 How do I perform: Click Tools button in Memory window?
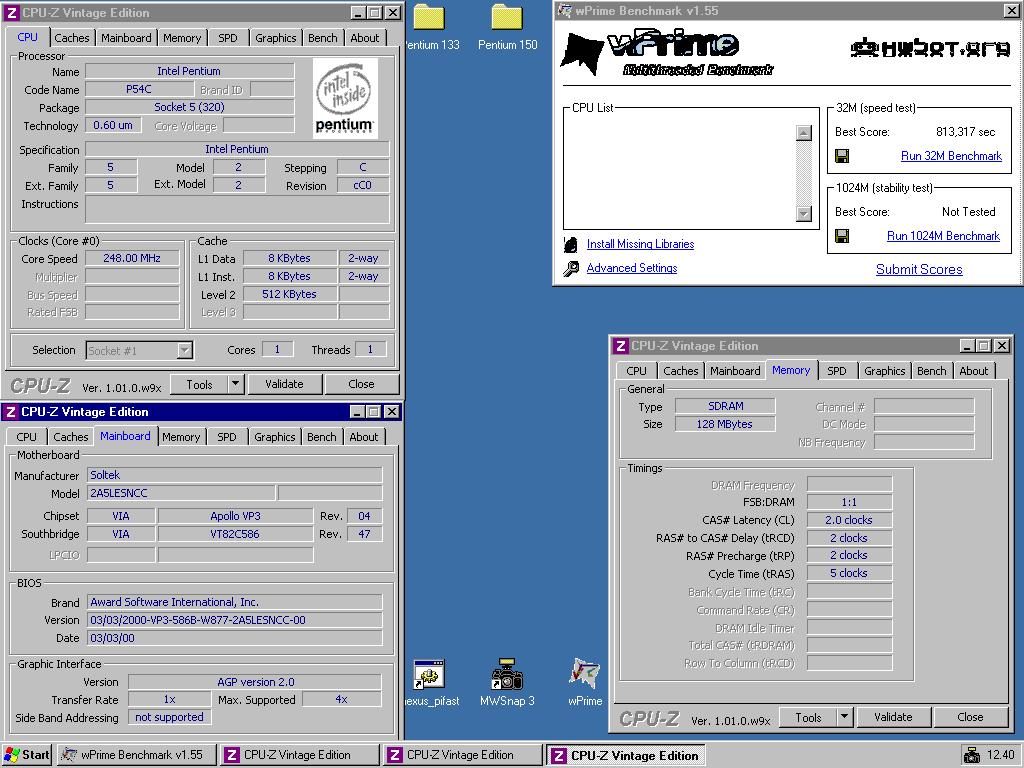point(808,717)
